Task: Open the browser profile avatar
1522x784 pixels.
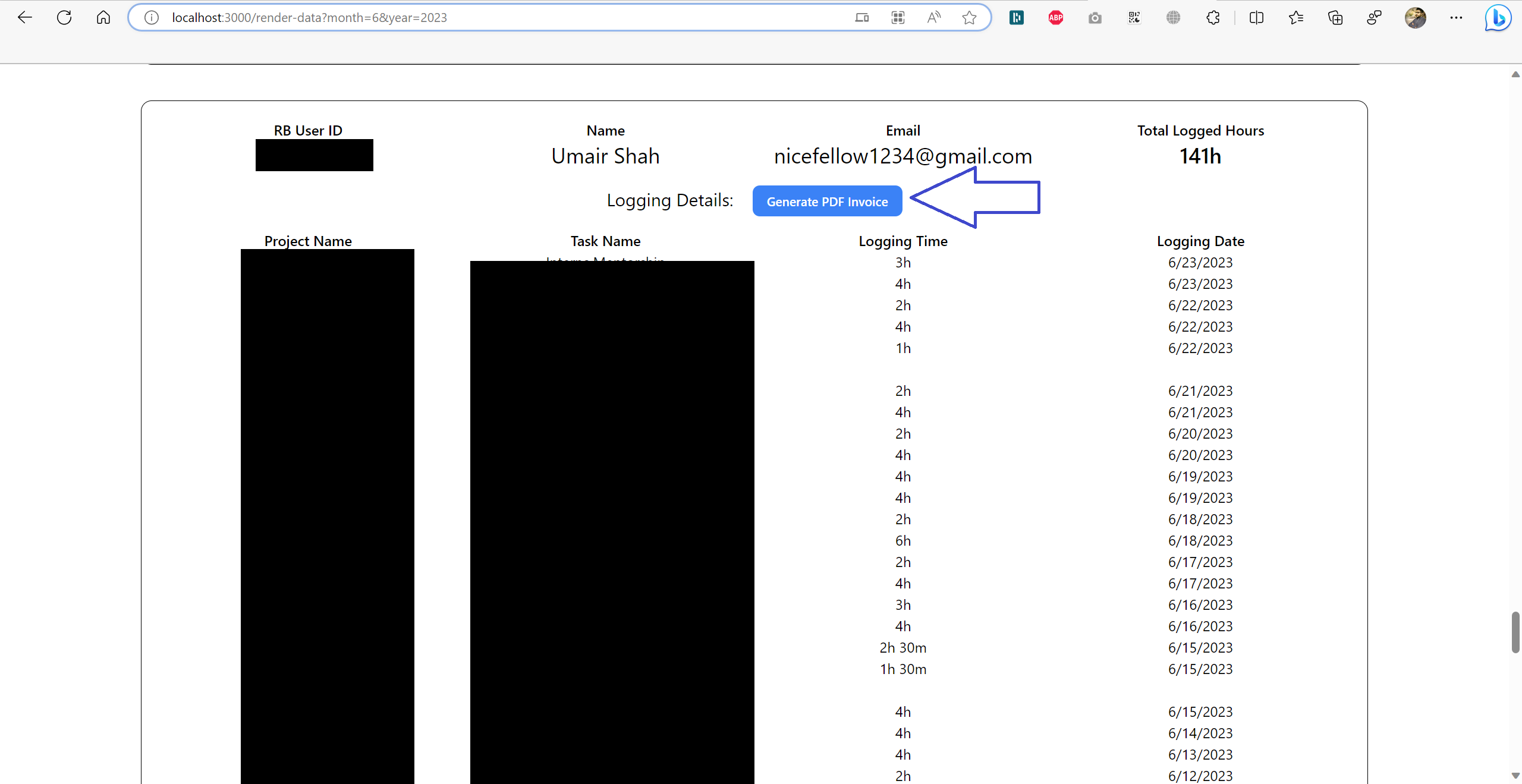Action: point(1416,17)
